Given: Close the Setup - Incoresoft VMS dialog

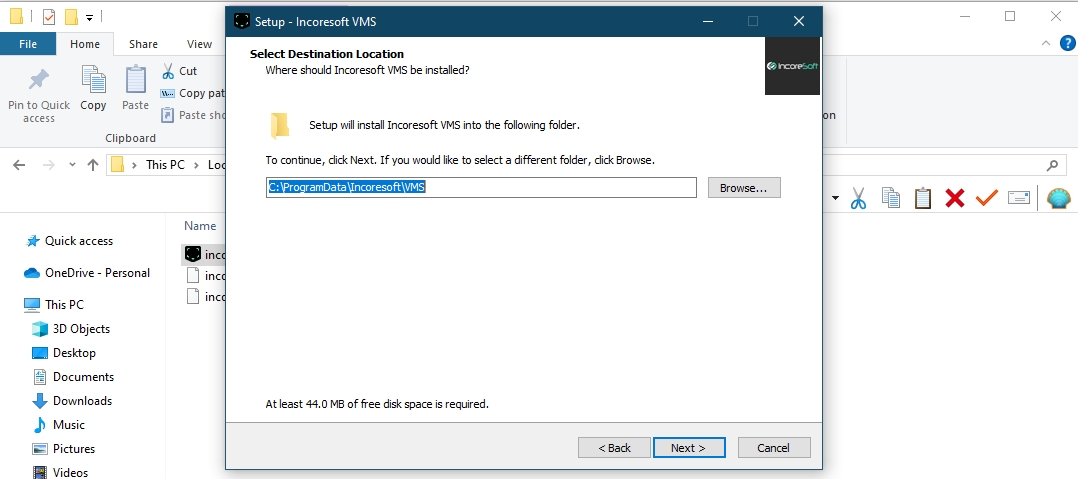Looking at the screenshot, I should pos(798,21).
